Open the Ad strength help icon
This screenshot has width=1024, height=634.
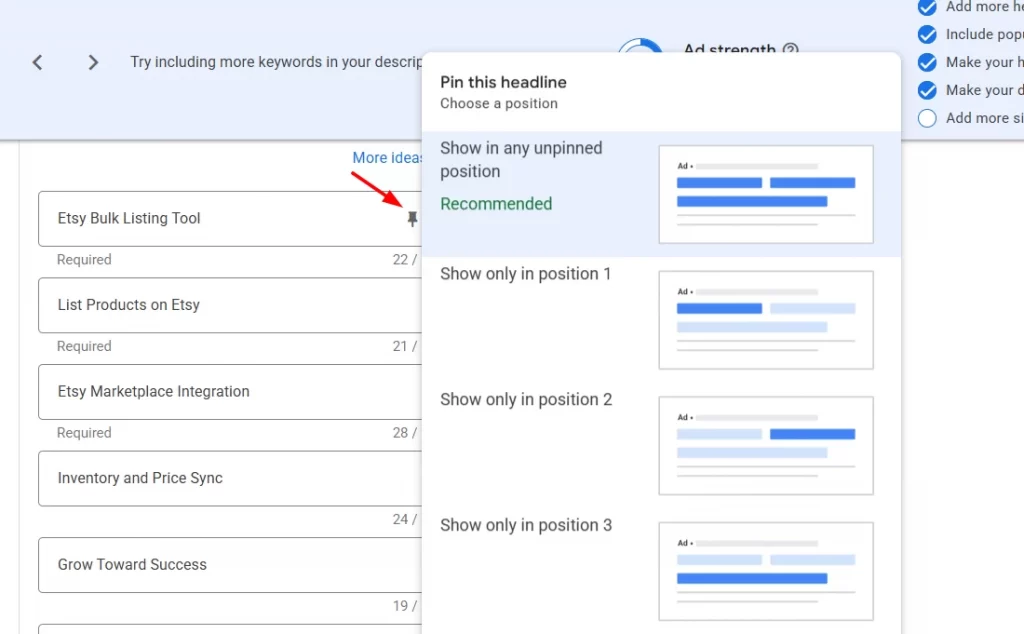coord(791,49)
